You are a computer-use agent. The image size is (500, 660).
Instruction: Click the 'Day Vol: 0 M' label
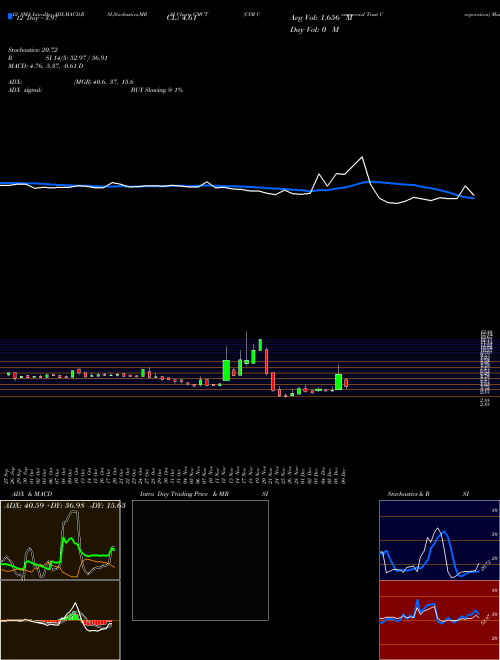point(314,30)
